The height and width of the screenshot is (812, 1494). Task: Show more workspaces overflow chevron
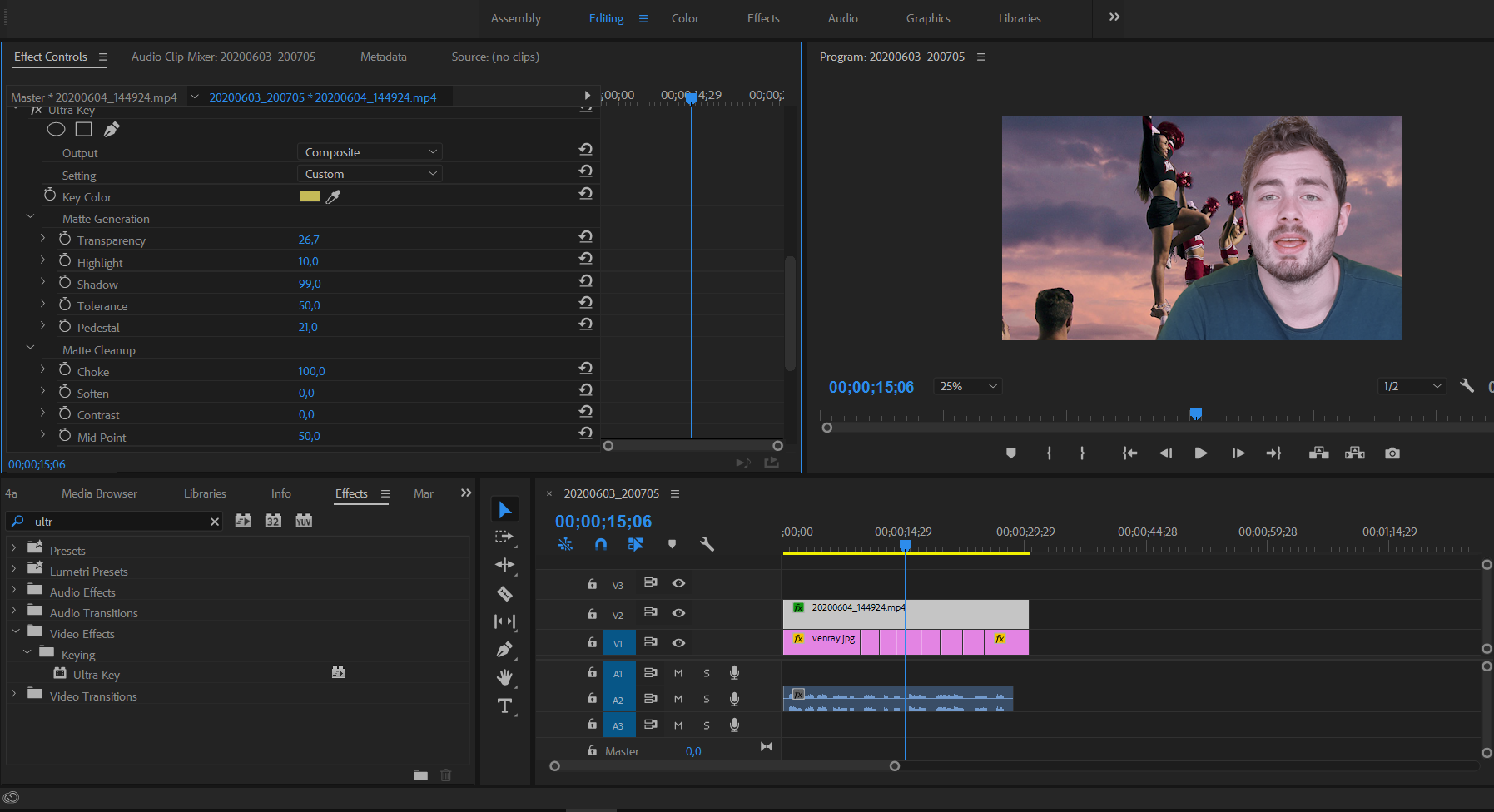pyautogui.click(x=1114, y=17)
